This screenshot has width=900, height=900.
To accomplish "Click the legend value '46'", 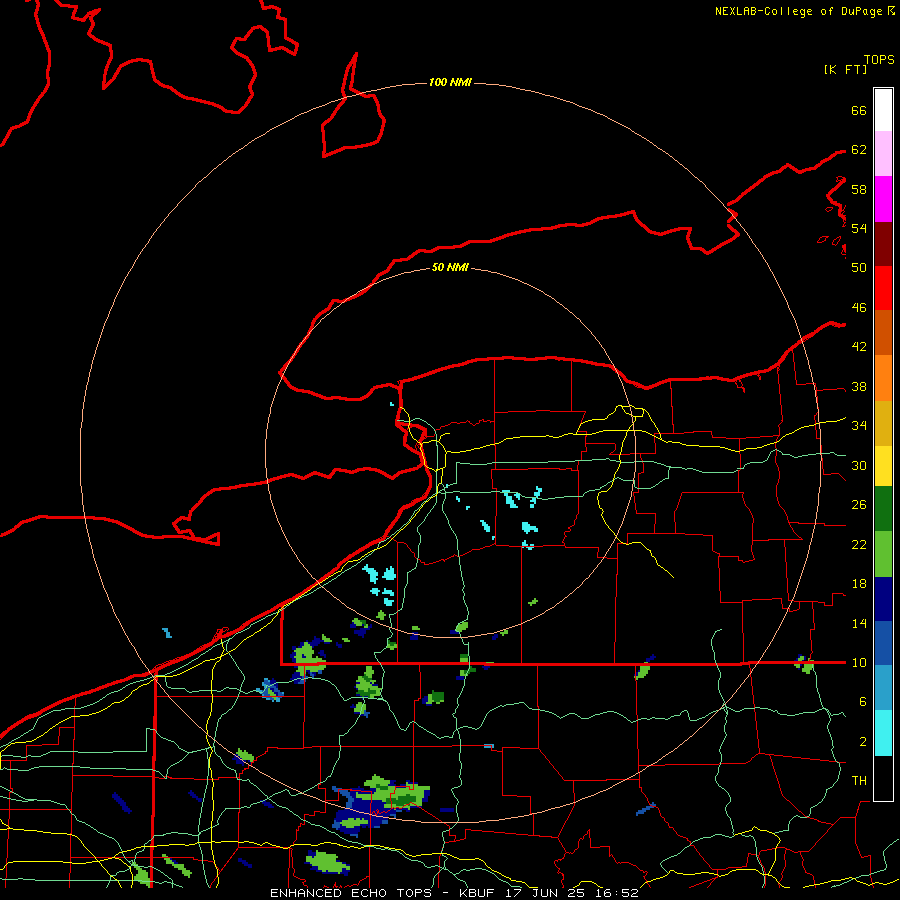I will 859,308.
